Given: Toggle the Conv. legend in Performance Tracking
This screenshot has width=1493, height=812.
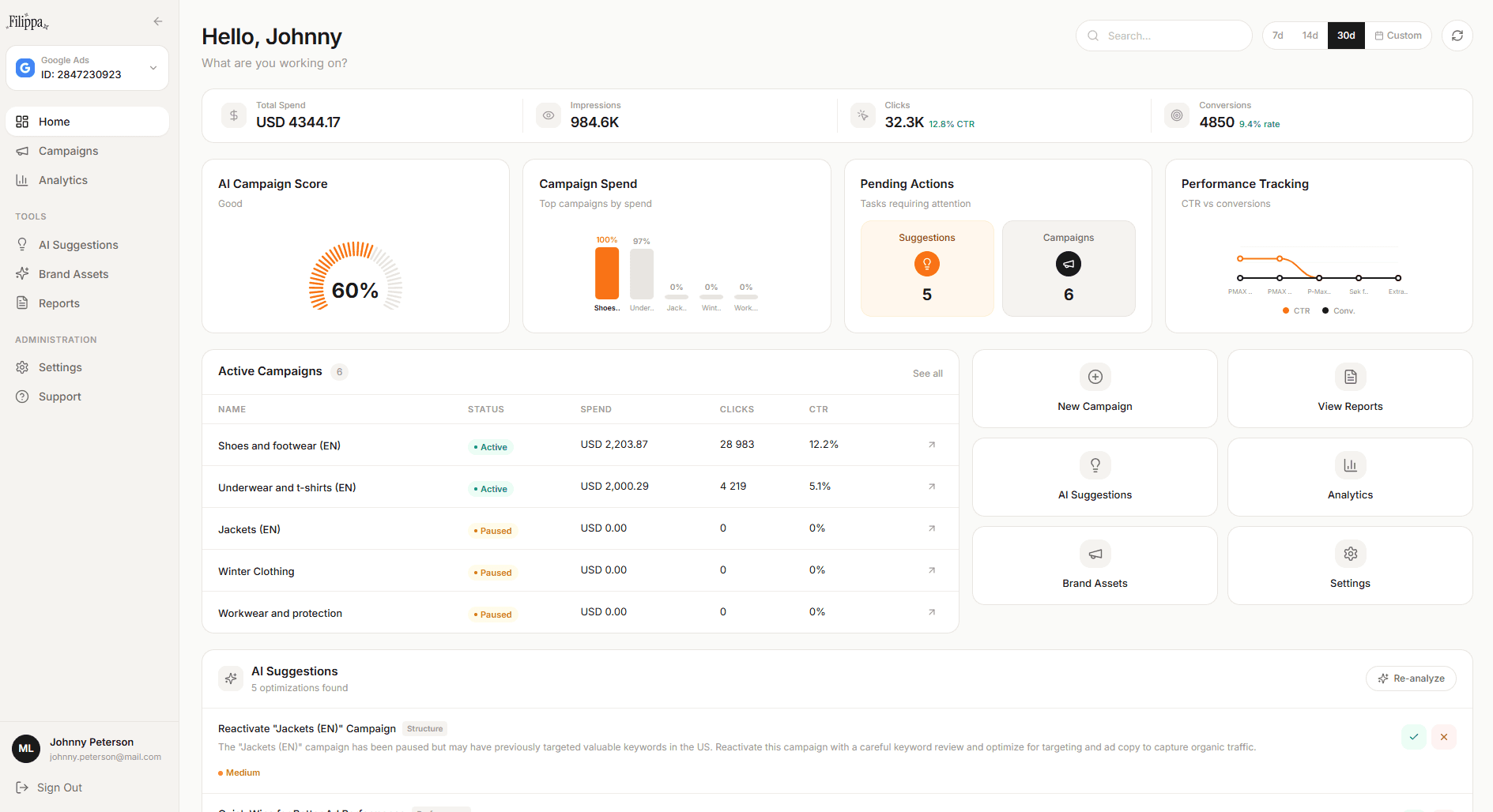Looking at the screenshot, I should click(x=1337, y=310).
